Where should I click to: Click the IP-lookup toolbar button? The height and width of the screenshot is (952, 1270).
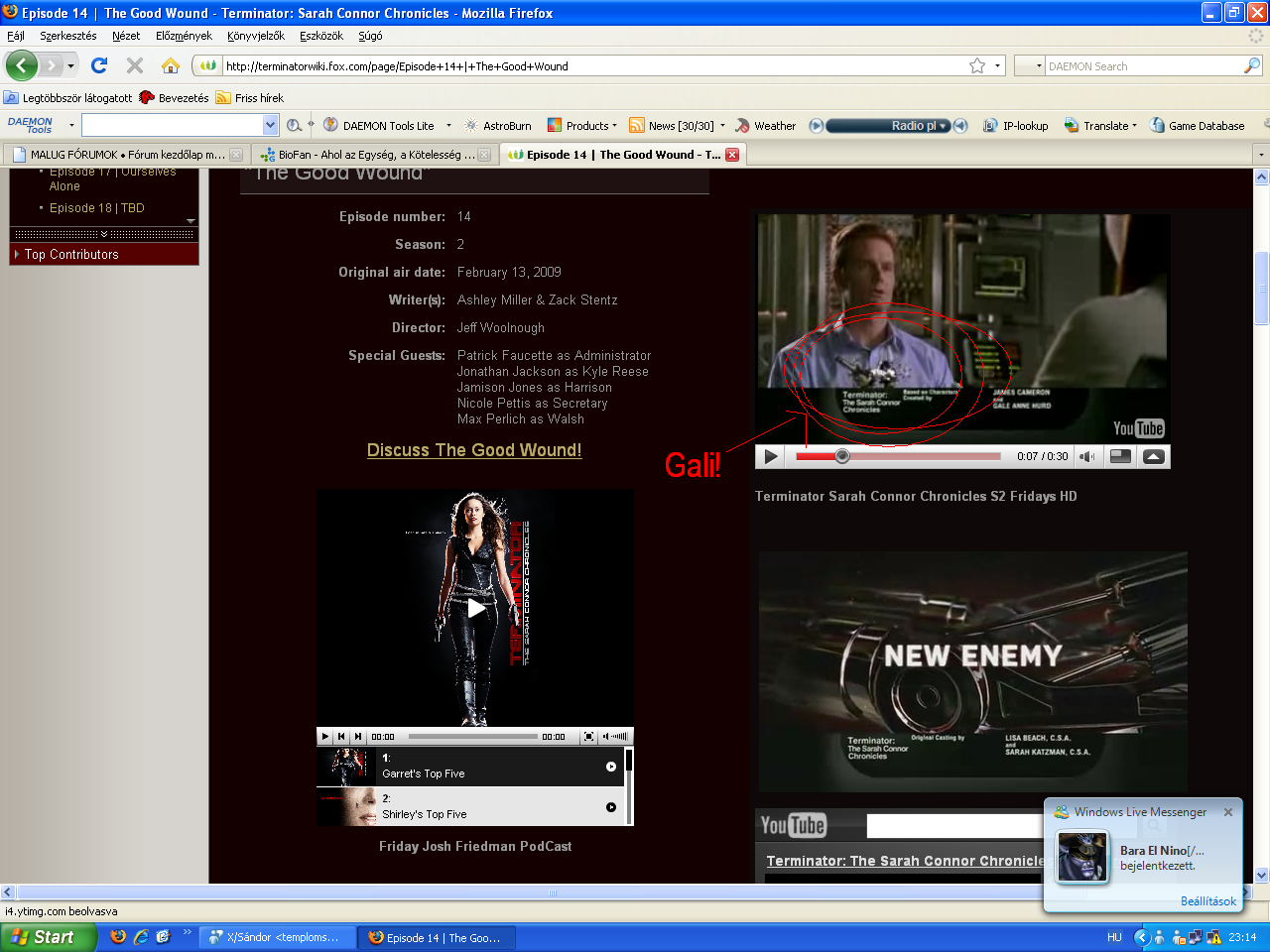pyautogui.click(x=1015, y=126)
